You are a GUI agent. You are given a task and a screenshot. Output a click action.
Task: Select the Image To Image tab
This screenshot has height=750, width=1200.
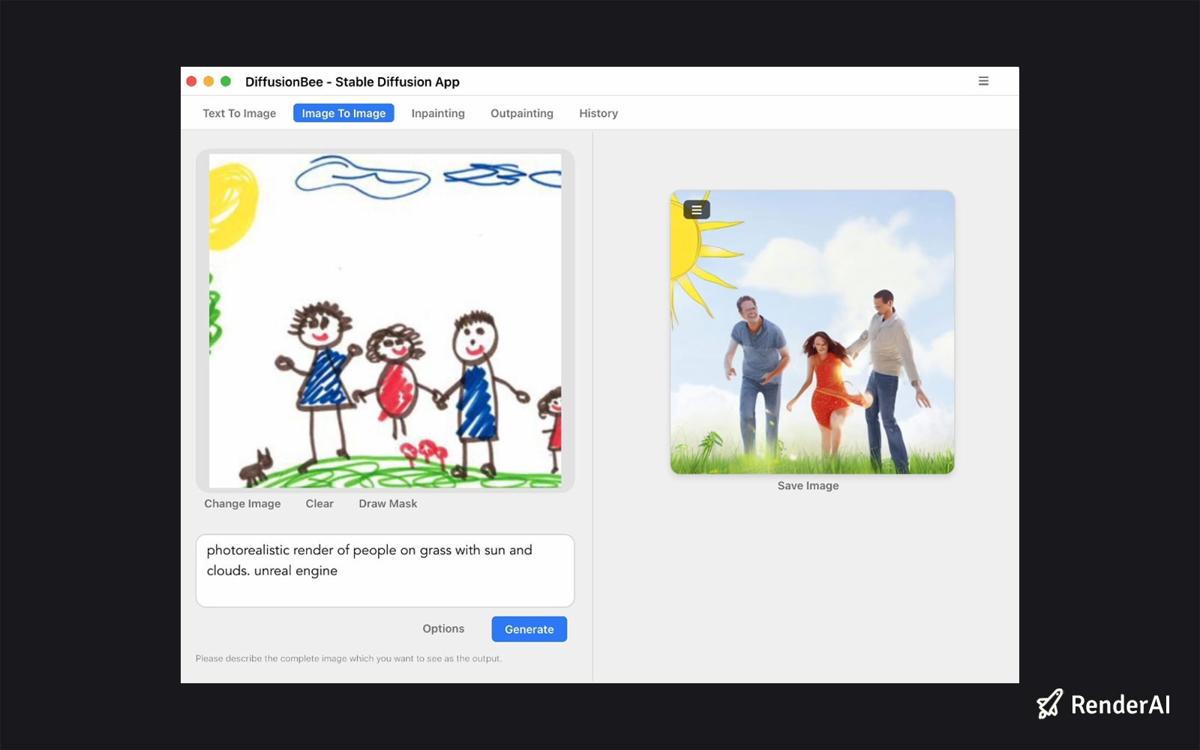coord(343,113)
